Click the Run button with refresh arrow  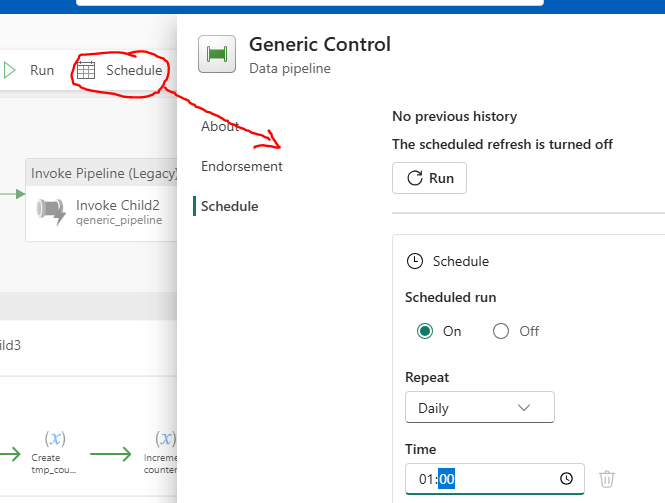point(429,178)
